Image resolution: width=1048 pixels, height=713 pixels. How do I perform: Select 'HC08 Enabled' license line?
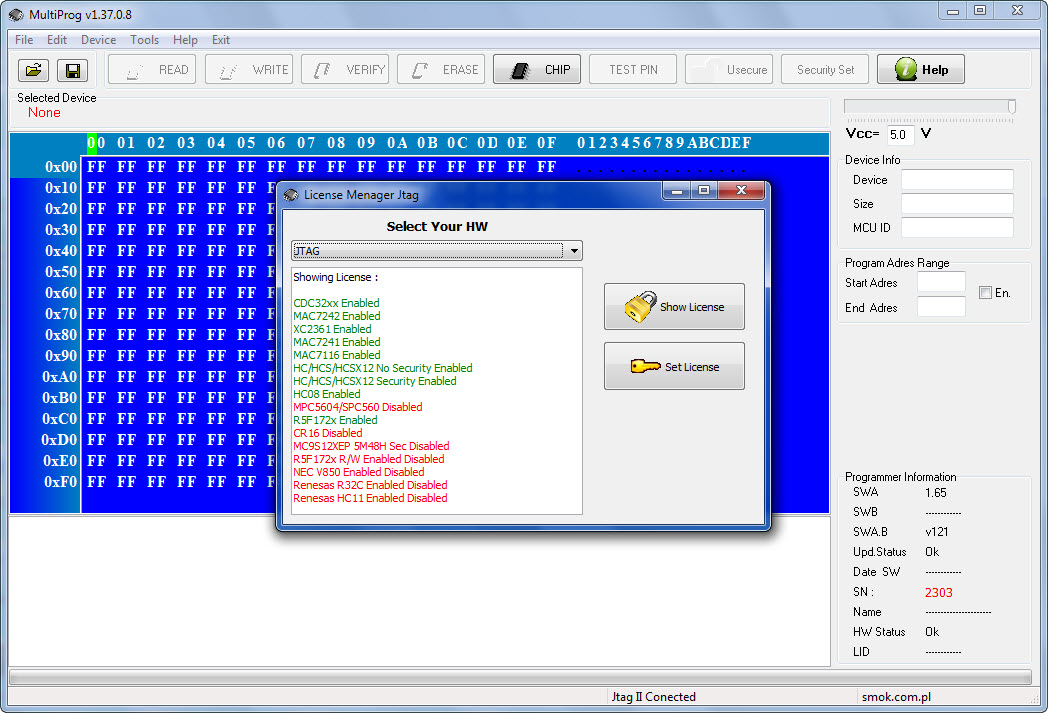coord(327,394)
